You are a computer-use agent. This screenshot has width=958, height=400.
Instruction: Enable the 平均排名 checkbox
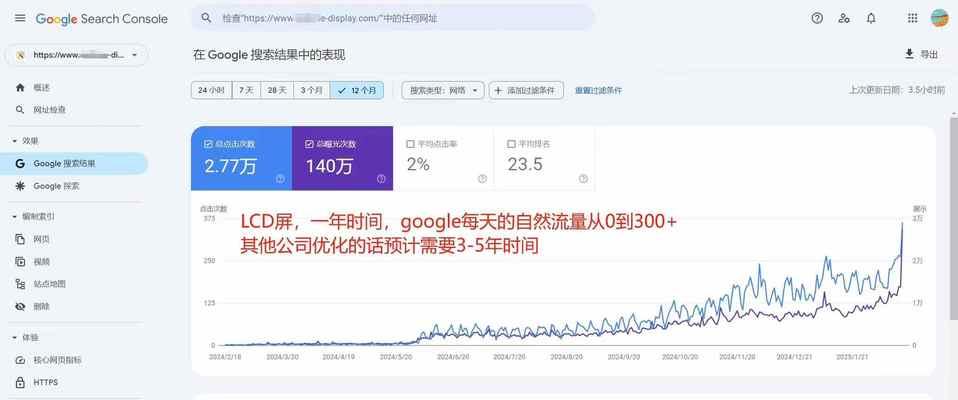[511, 144]
